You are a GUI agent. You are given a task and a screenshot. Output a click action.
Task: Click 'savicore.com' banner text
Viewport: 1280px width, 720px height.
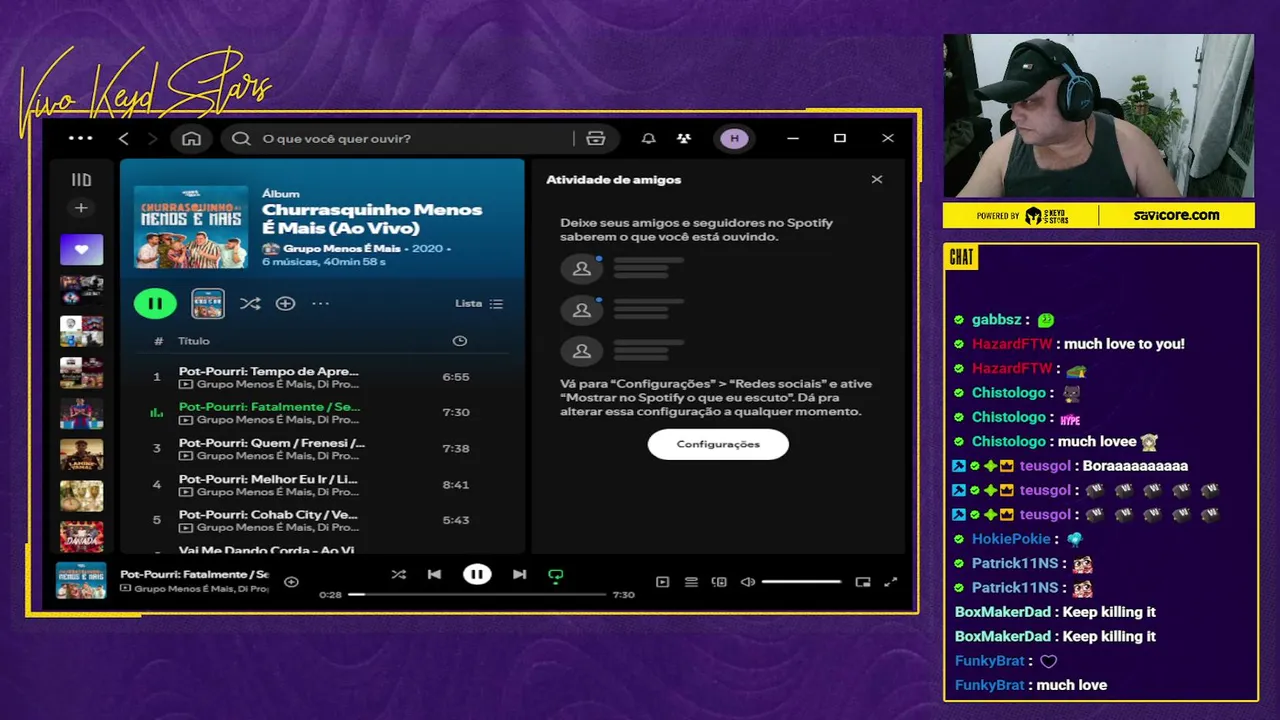click(x=1176, y=215)
